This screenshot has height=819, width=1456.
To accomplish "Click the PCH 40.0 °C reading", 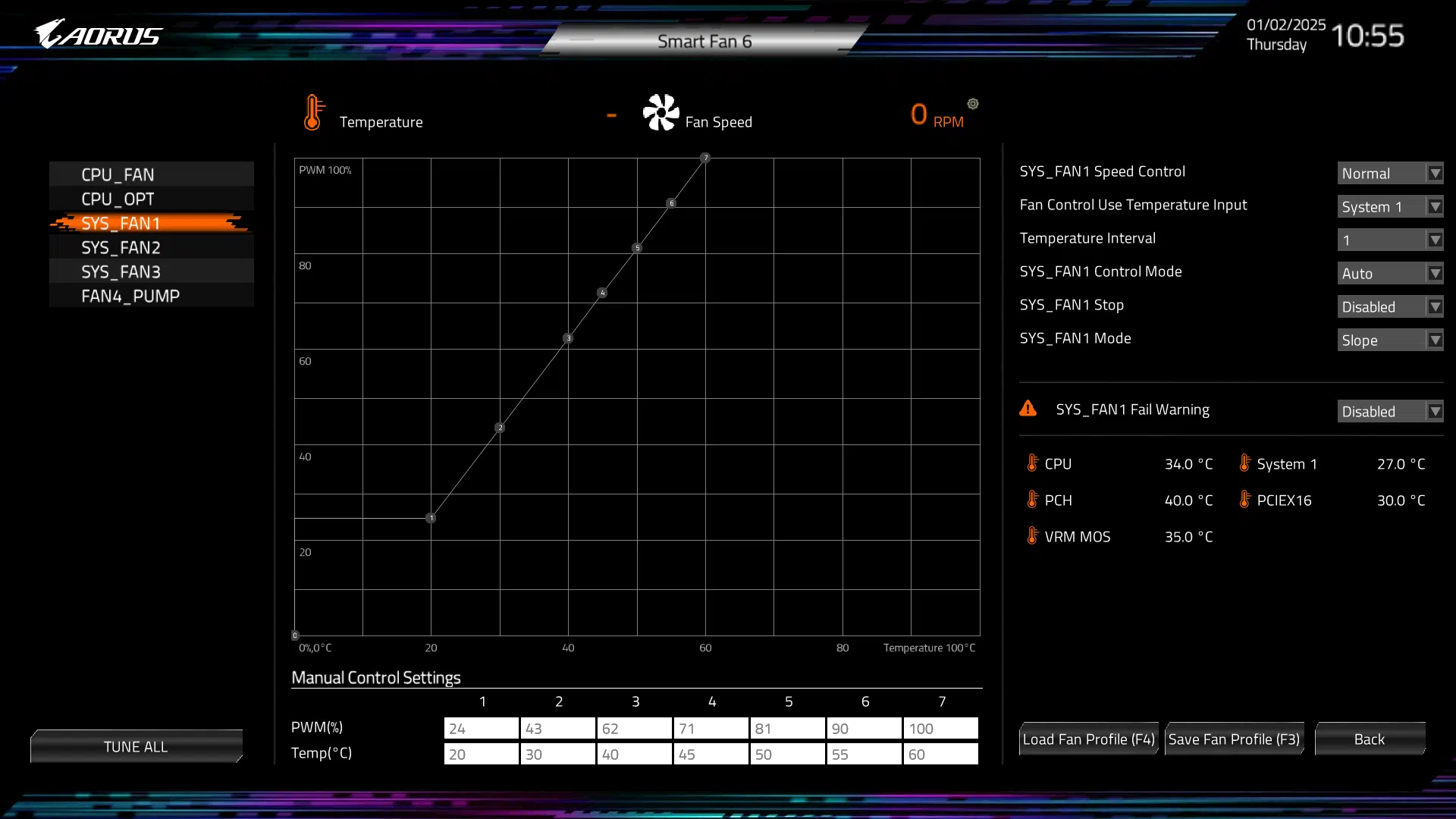I will (x=1188, y=500).
